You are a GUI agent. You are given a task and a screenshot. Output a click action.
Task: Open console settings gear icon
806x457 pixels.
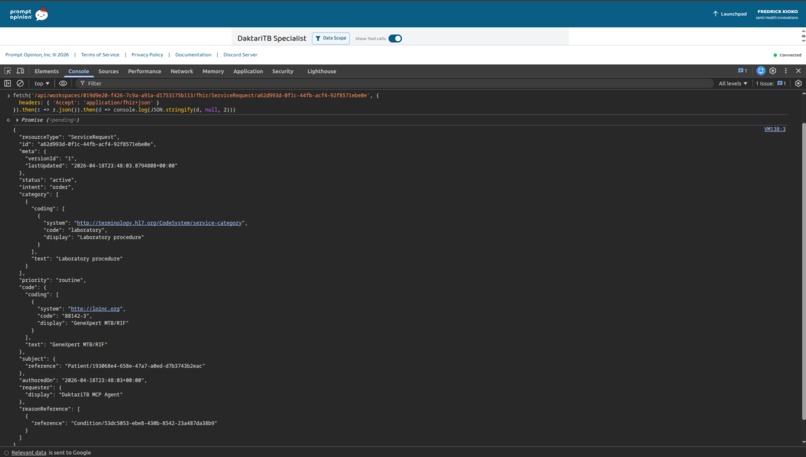[x=798, y=83]
